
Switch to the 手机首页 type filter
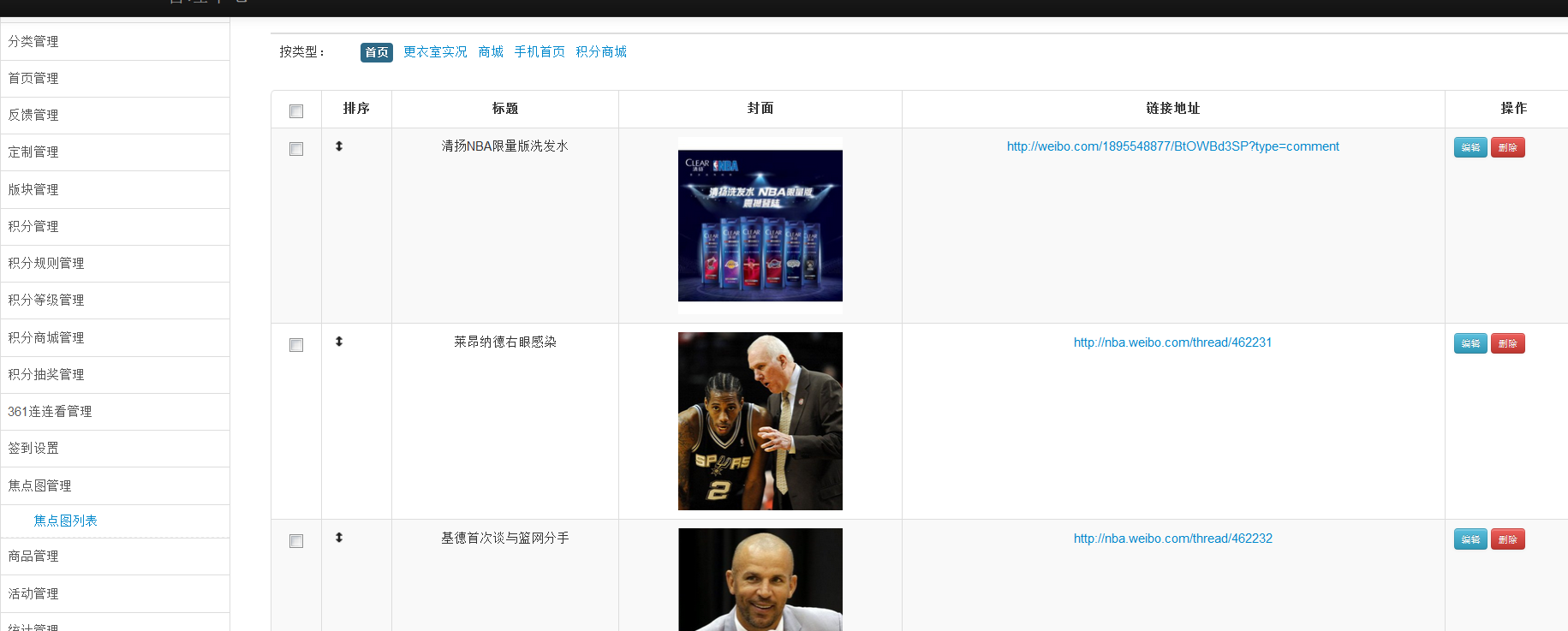(540, 52)
